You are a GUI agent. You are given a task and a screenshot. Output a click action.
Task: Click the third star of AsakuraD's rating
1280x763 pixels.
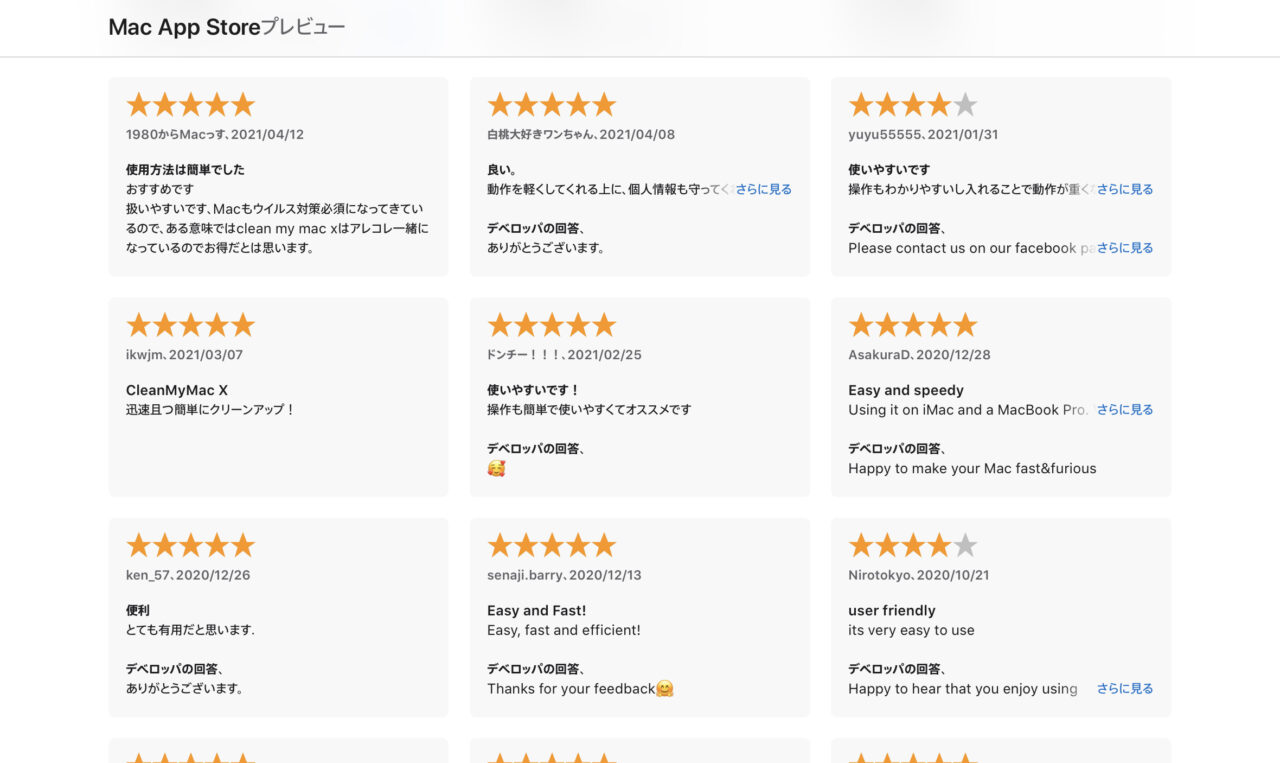[913, 324]
